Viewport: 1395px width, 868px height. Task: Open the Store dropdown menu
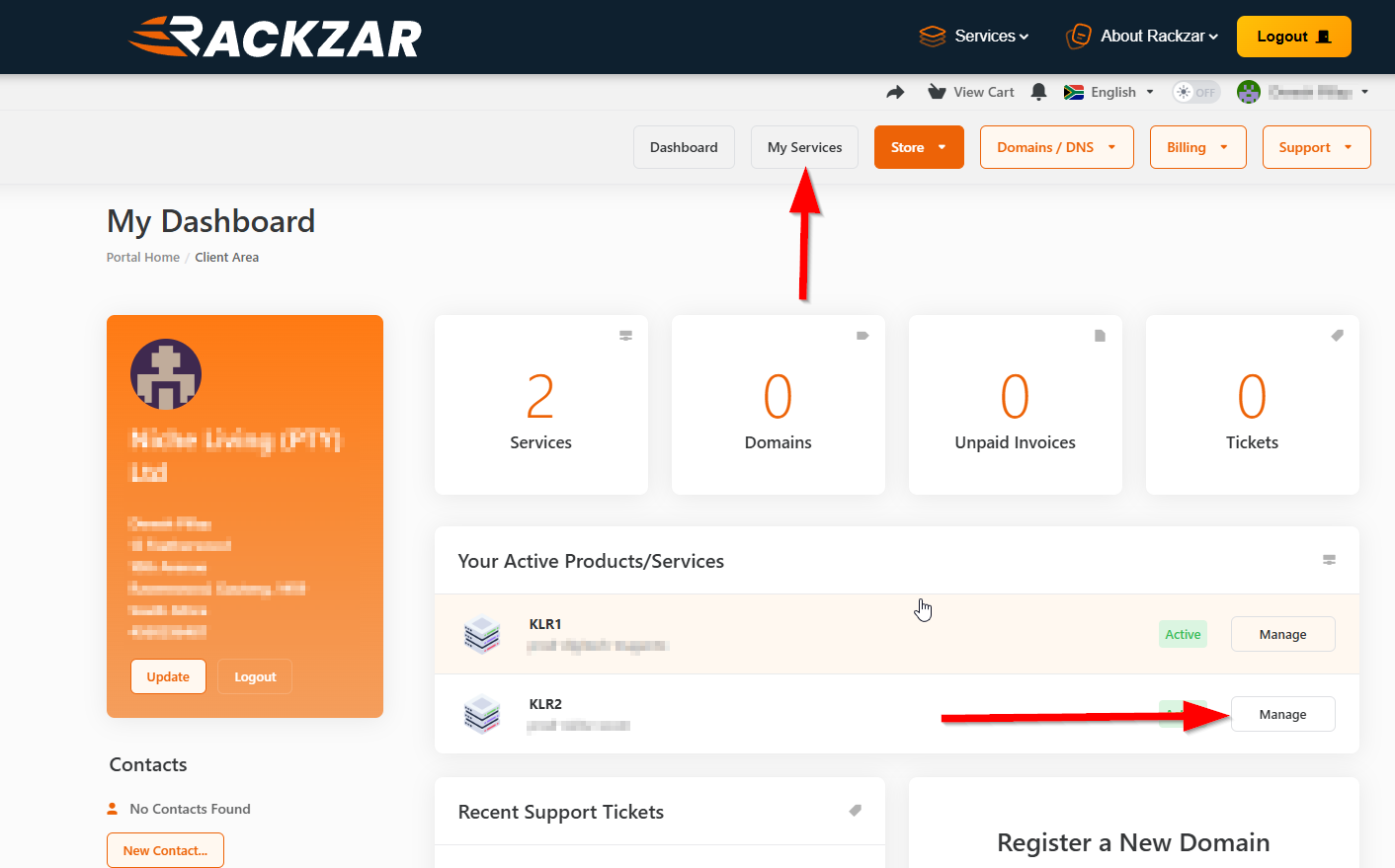click(918, 147)
